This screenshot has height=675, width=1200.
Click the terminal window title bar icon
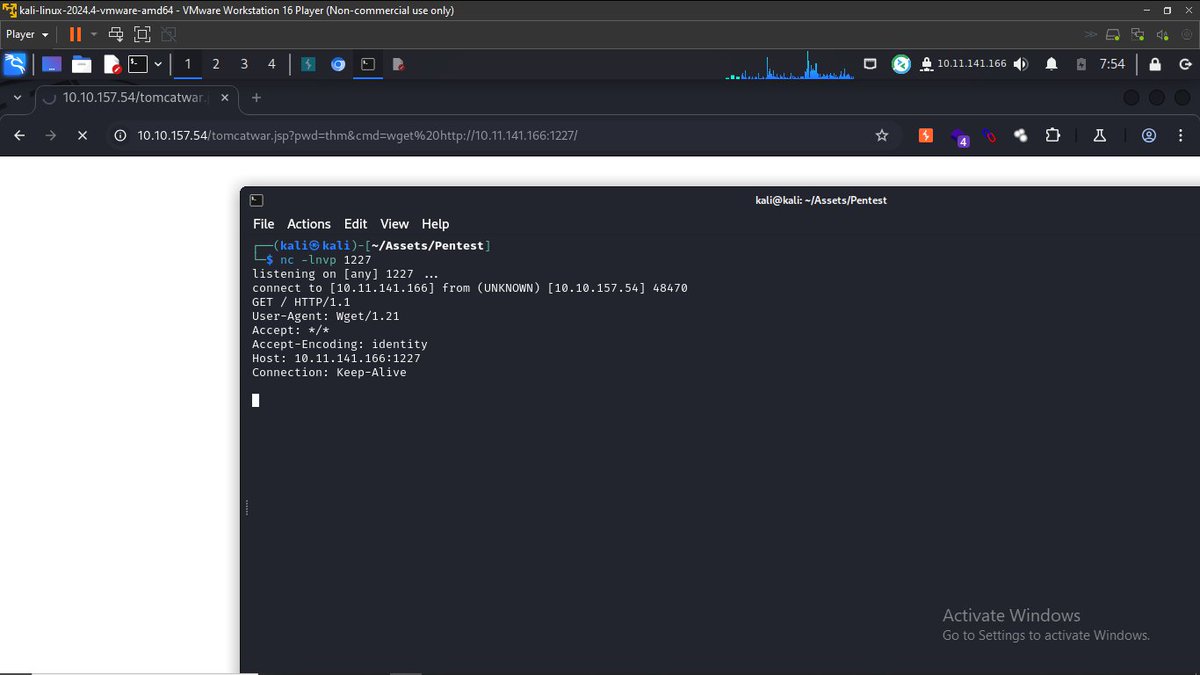tap(257, 200)
